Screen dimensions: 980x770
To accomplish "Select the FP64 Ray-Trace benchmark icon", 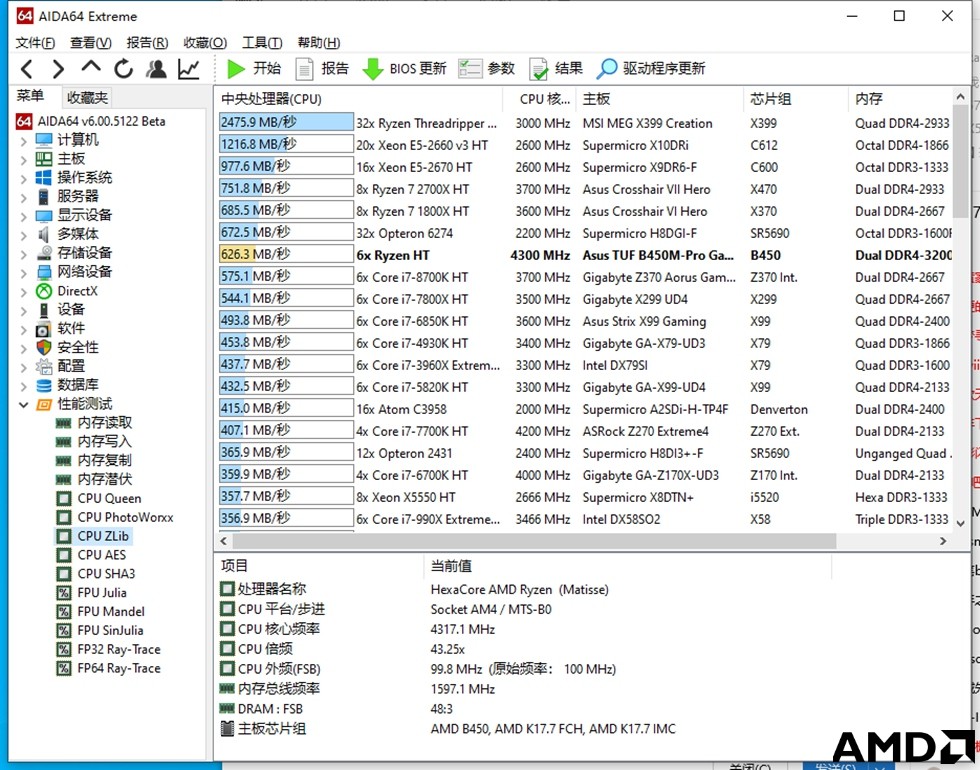I will [x=63, y=668].
